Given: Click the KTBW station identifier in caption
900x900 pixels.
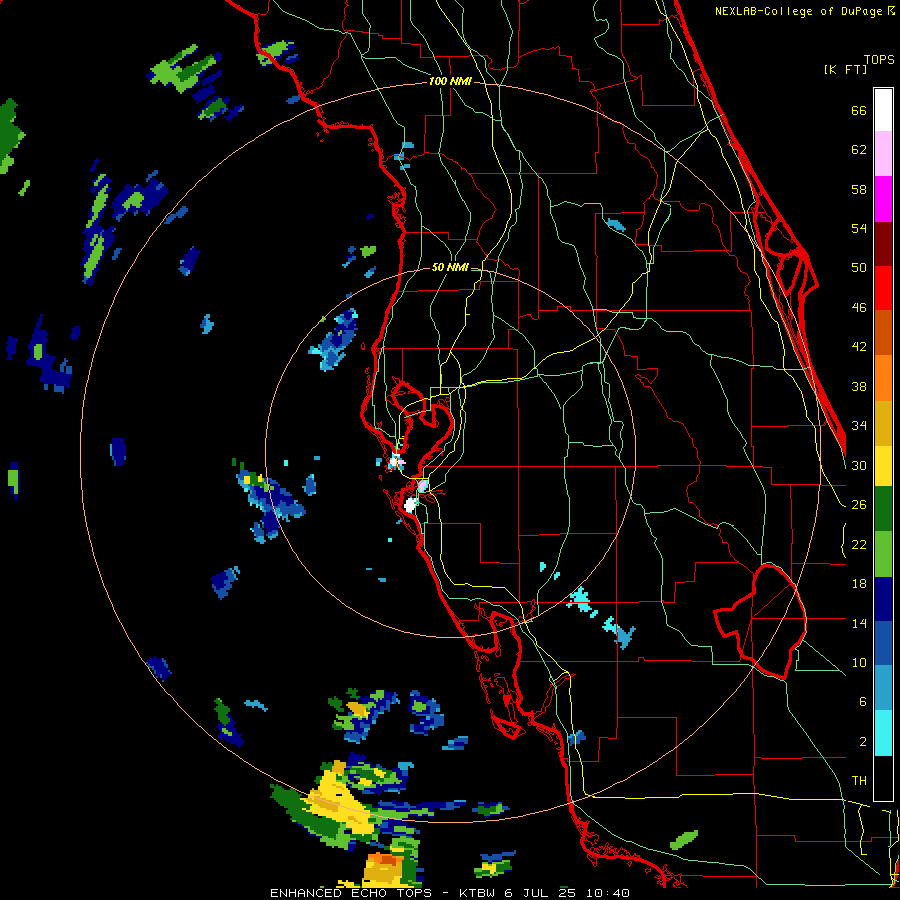Looking at the screenshot, I should 479,893.
